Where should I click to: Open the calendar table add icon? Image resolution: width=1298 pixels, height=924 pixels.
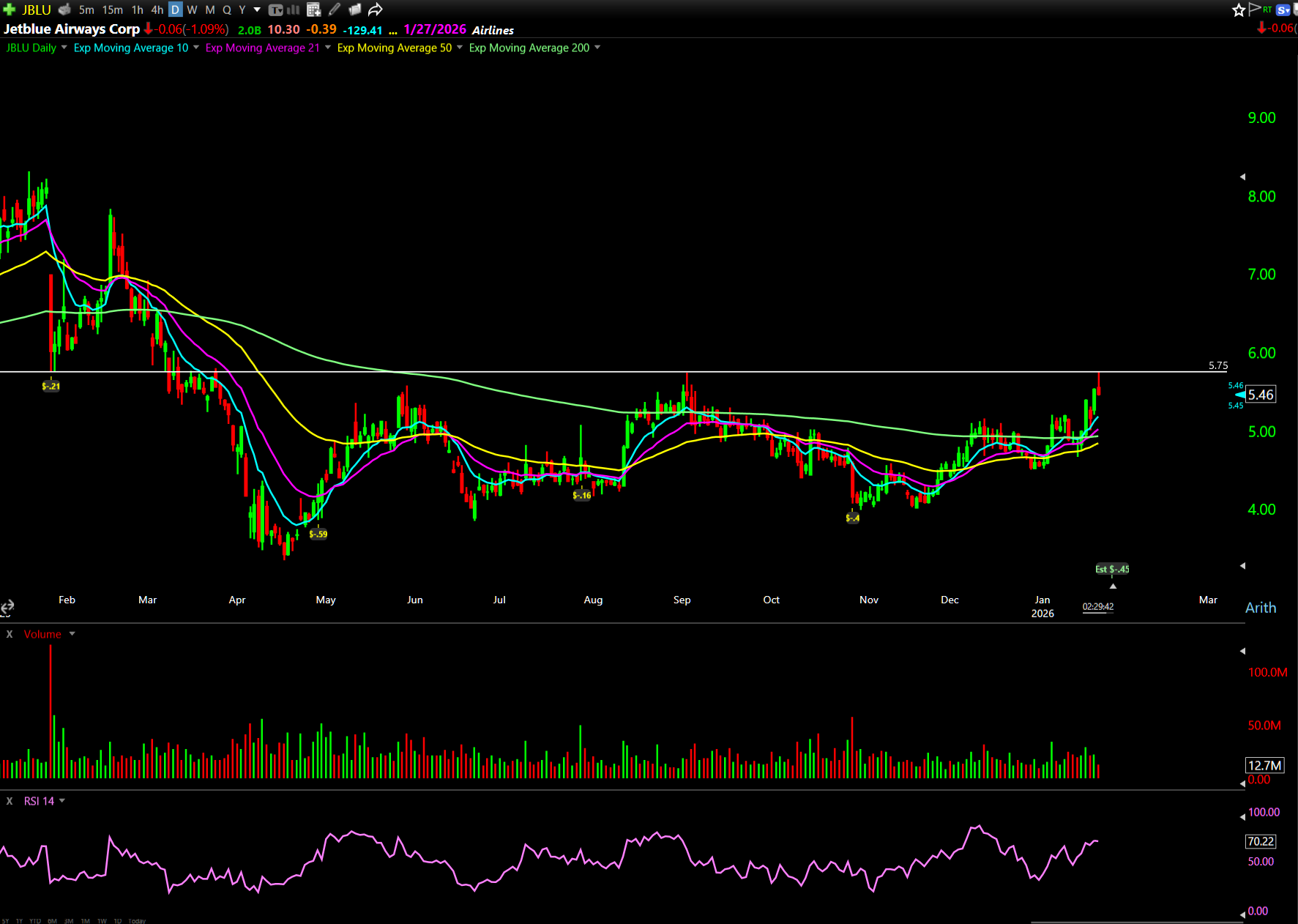(313, 10)
